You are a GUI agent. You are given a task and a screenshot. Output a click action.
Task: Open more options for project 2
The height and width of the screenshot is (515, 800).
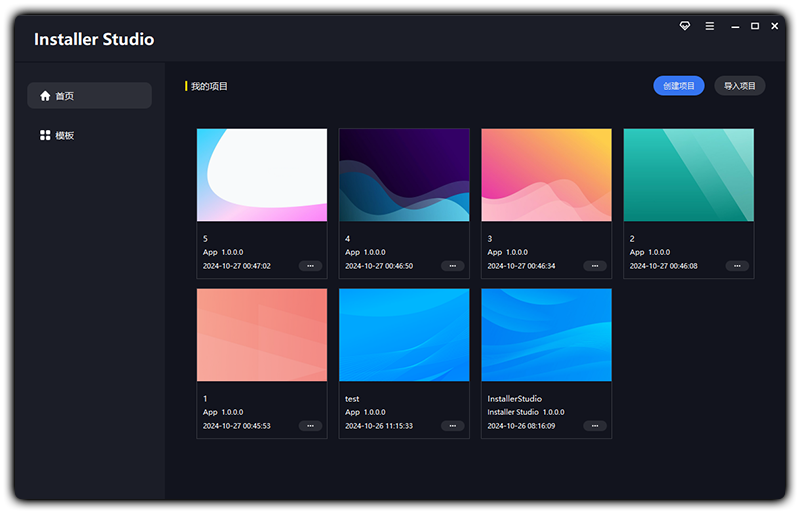(x=737, y=266)
